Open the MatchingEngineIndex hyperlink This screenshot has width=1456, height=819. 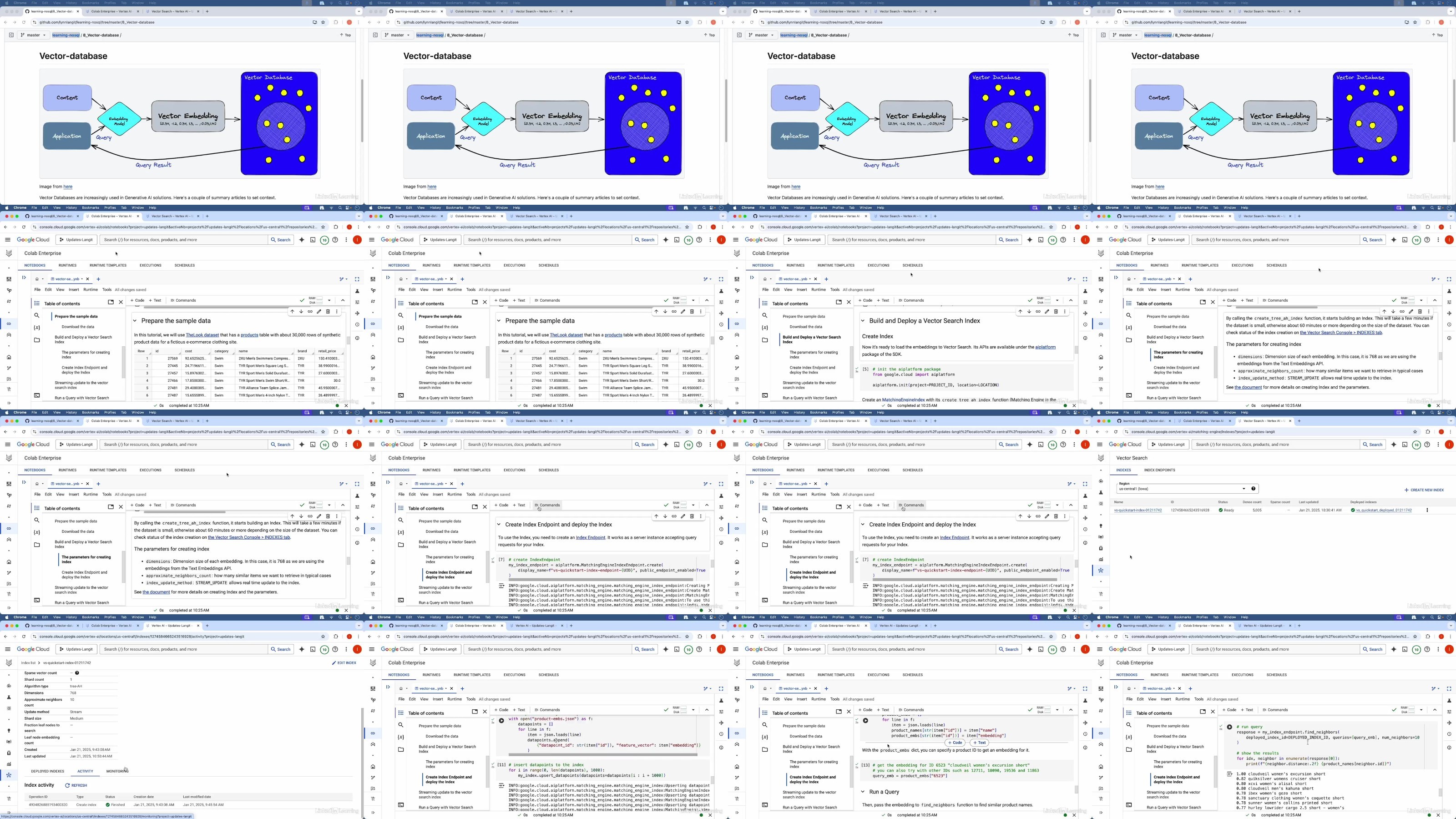click(903, 399)
